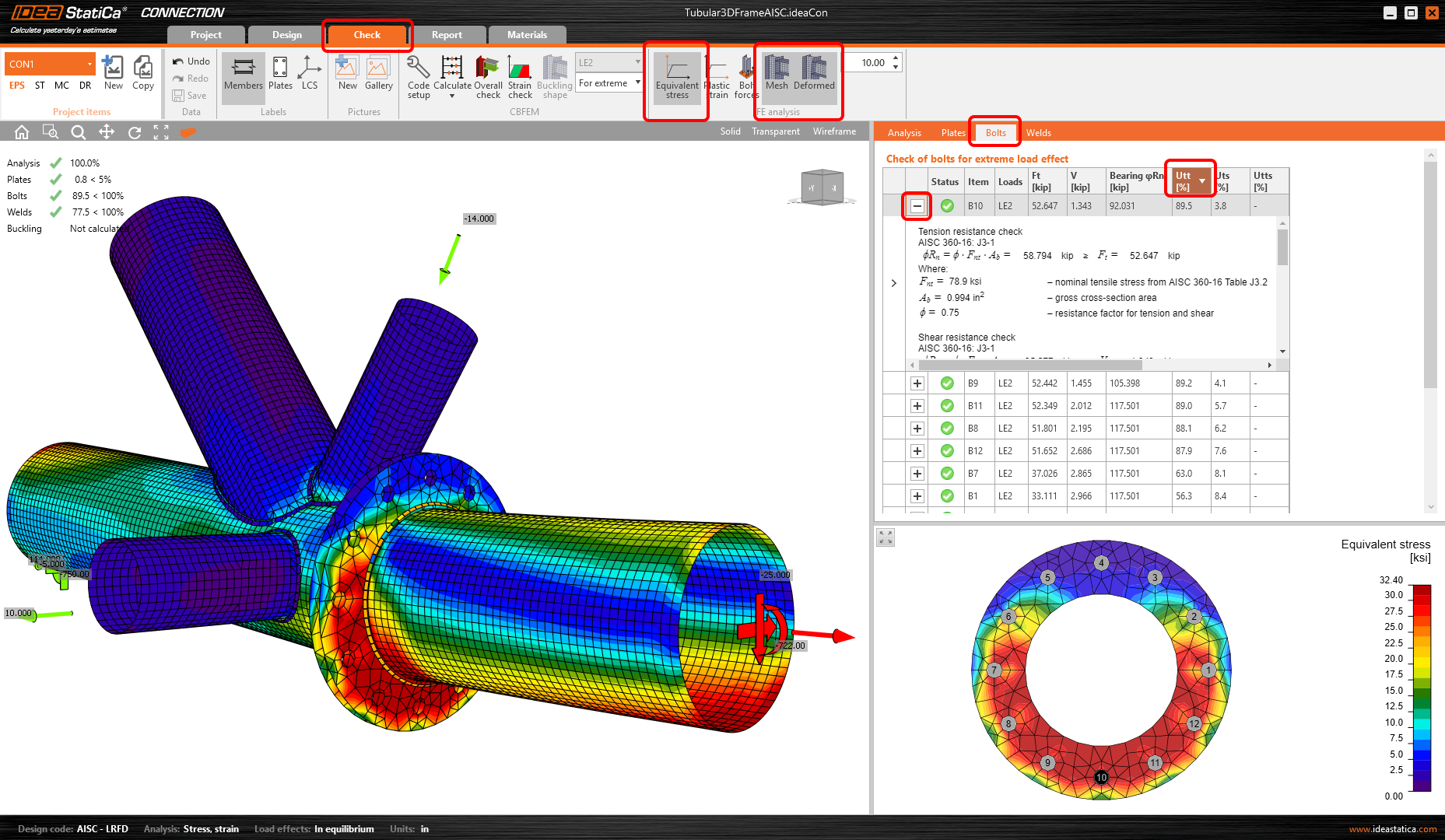Open the For extreme dropdown
This screenshot has height=840, width=1445.
point(609,83)
